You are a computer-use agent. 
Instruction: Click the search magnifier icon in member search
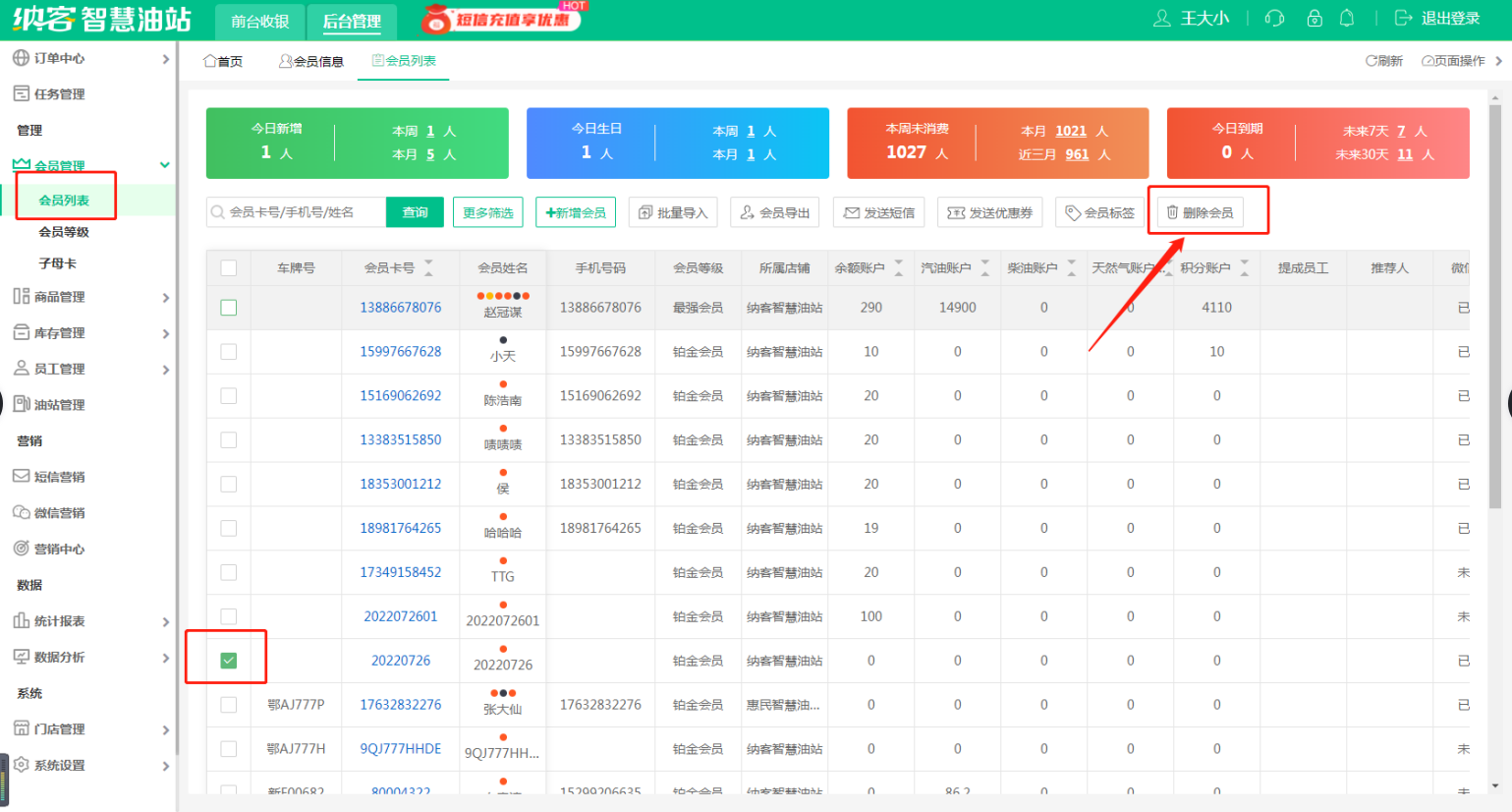218,212
